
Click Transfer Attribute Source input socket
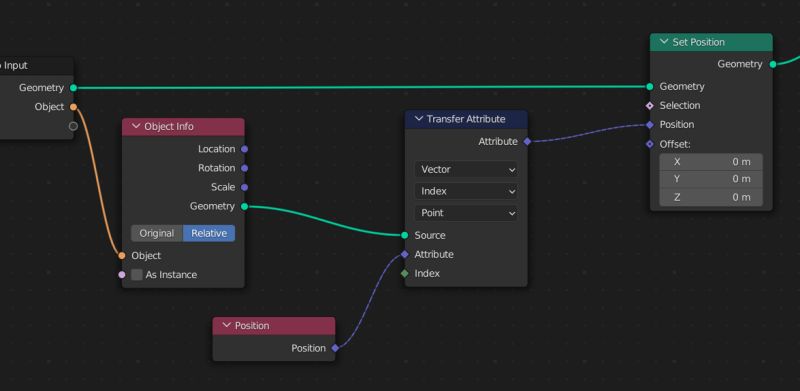(x=405, y=235)
